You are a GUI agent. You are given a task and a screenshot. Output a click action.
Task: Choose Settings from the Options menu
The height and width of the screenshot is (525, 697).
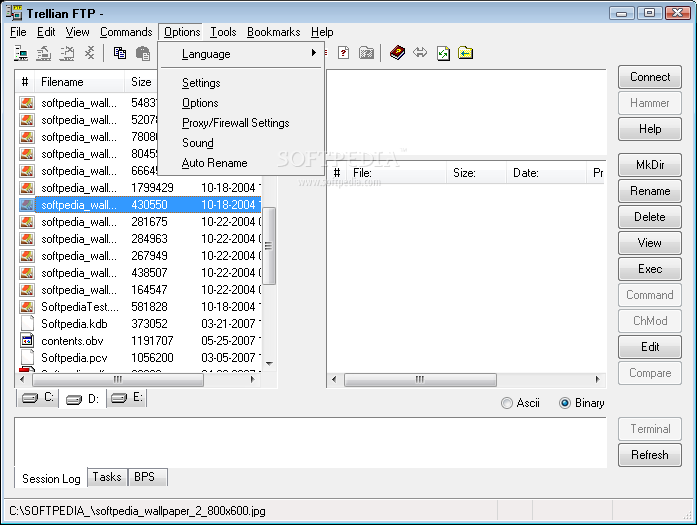(x=240, y=83)
